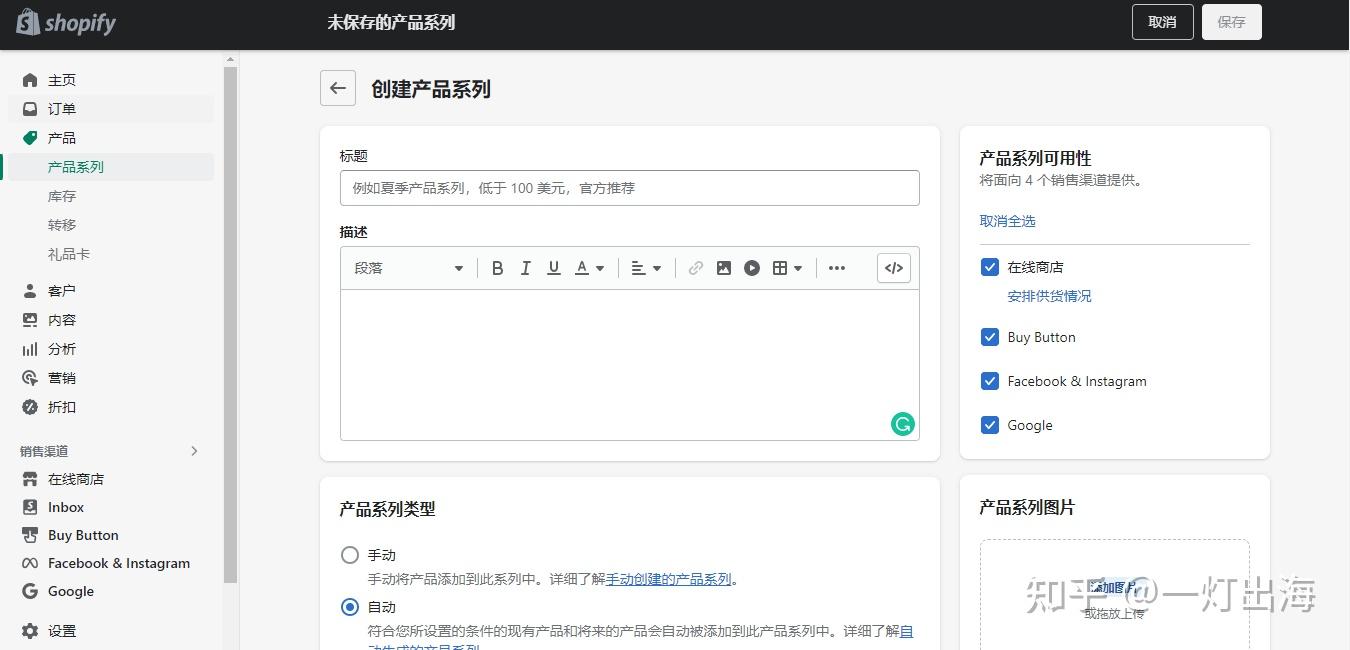Insert a link in the description editor
The height and width of the screenshot is (650, 1350).
(695, 267)
